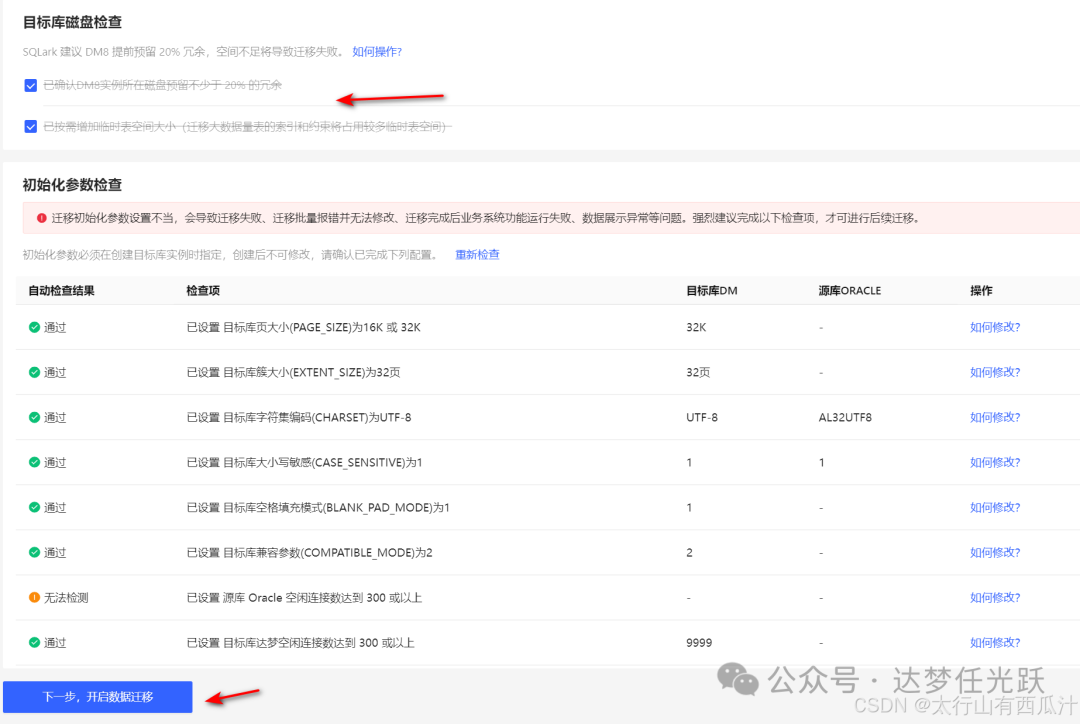
Task: Click the 重新检查 link
Action: tap(477, 255)
